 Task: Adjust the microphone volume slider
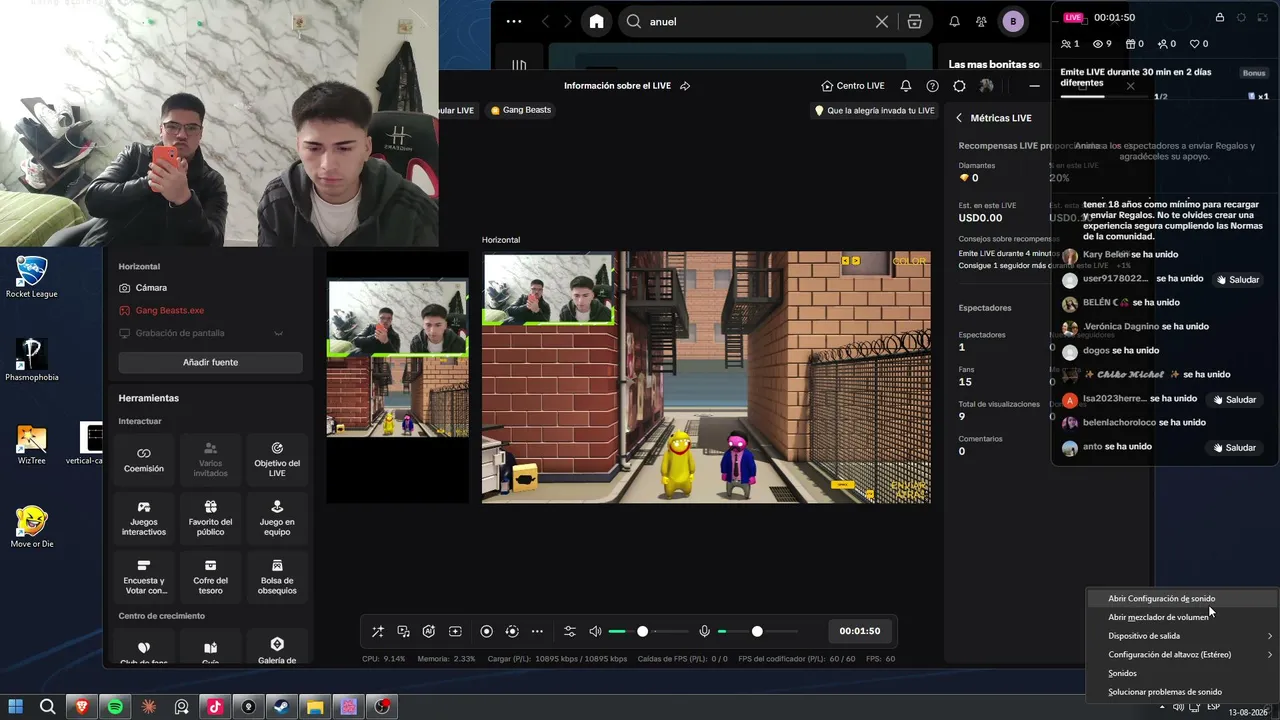coord(758,631)
